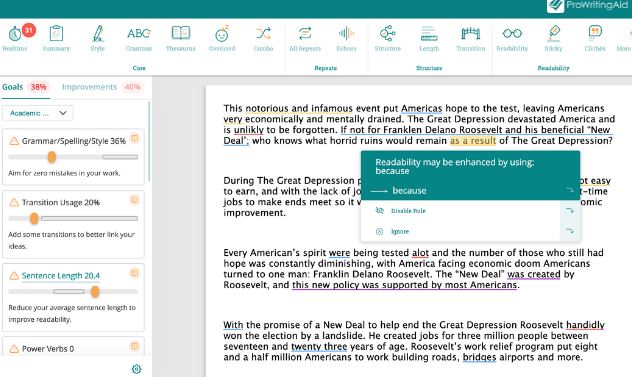This screenshot has width=632, height=377.
Task: Run the Readability report
Action: 512,39
